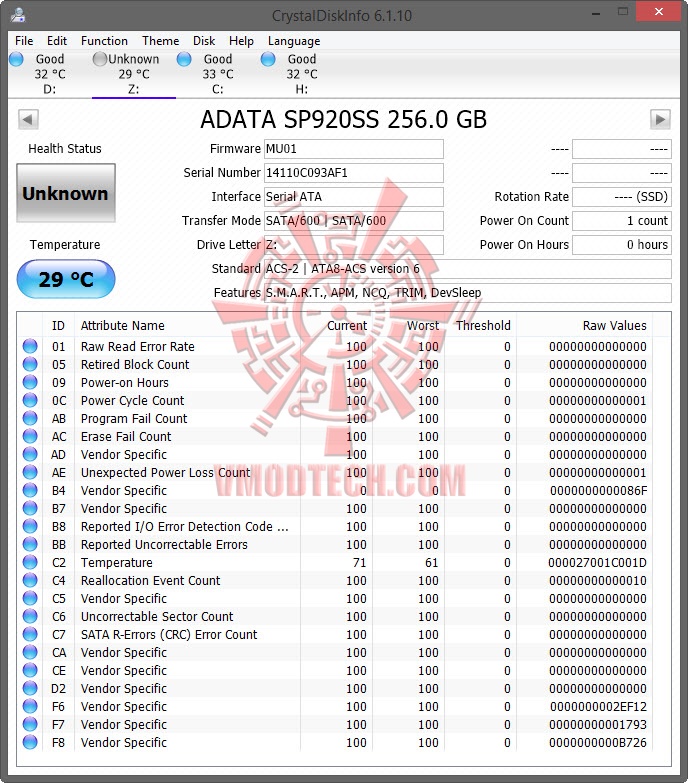Select the D: drive tab

point(50,74)
